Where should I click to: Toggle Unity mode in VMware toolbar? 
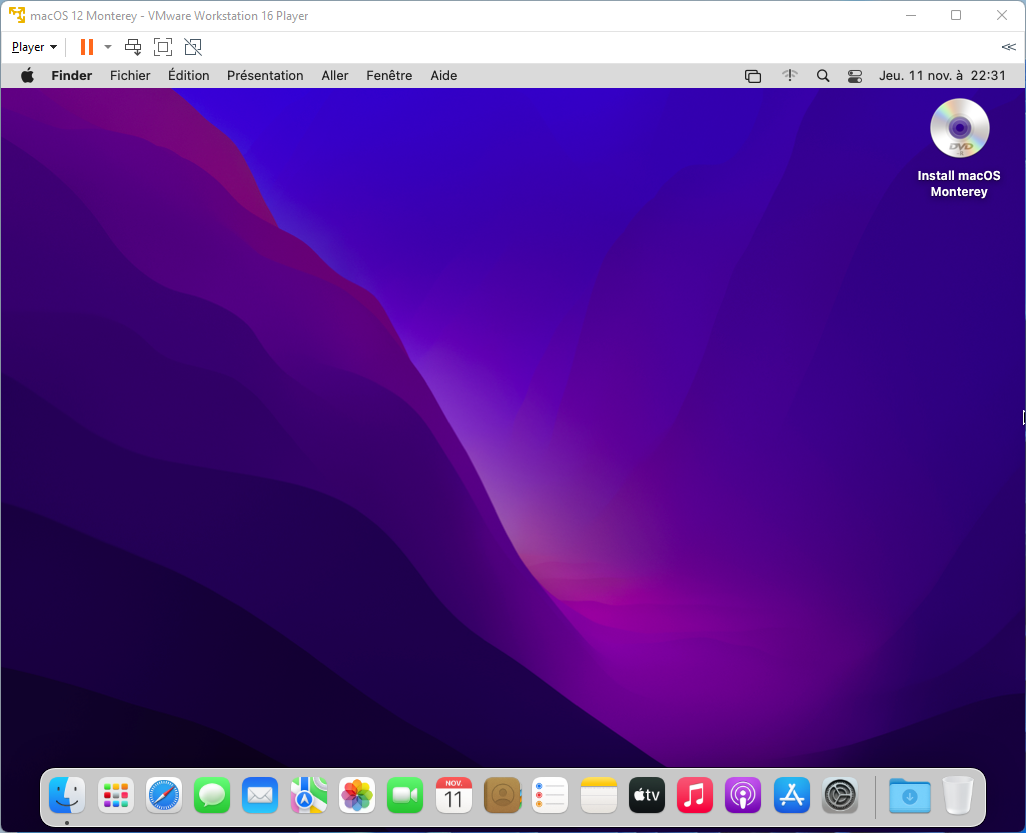193,46
